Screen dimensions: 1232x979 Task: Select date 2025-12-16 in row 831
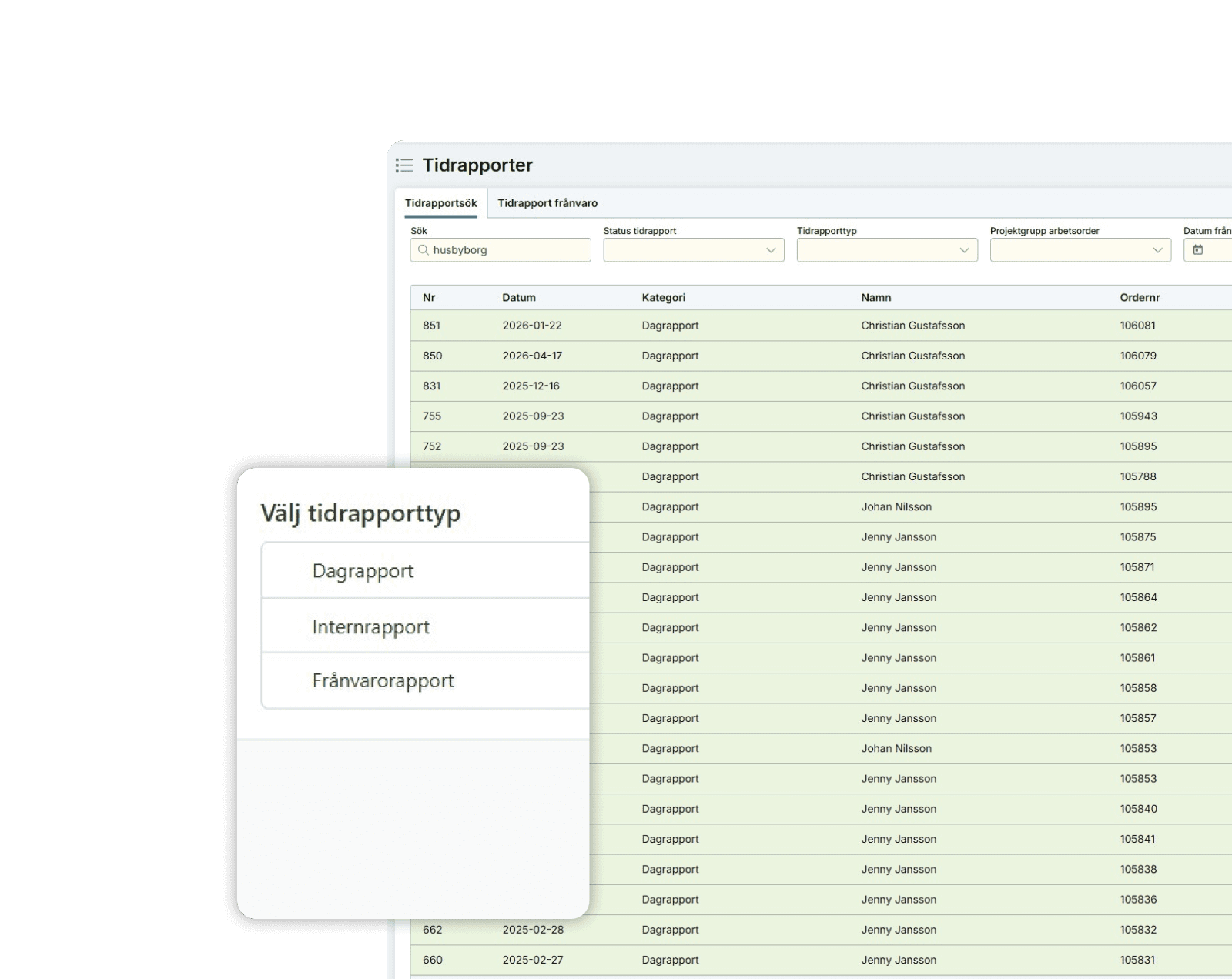pyautogui.click(x=531, y=386)
